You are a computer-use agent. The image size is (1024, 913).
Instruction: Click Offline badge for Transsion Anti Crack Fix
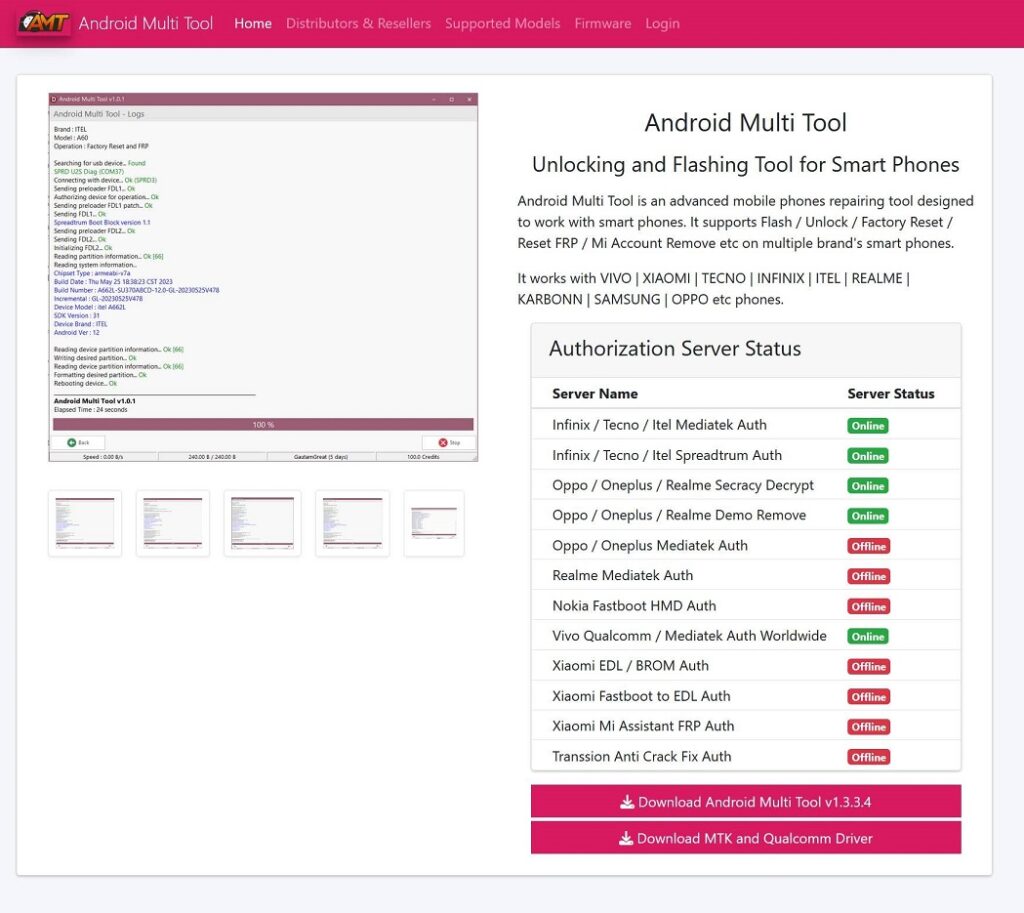pyautogui.click(x=869, y=757)
